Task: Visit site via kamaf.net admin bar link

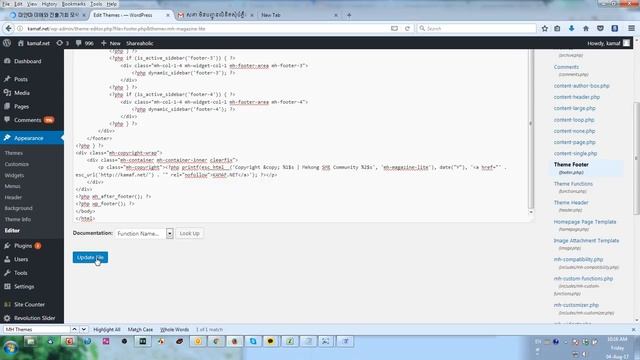Action: coord(33,43)
